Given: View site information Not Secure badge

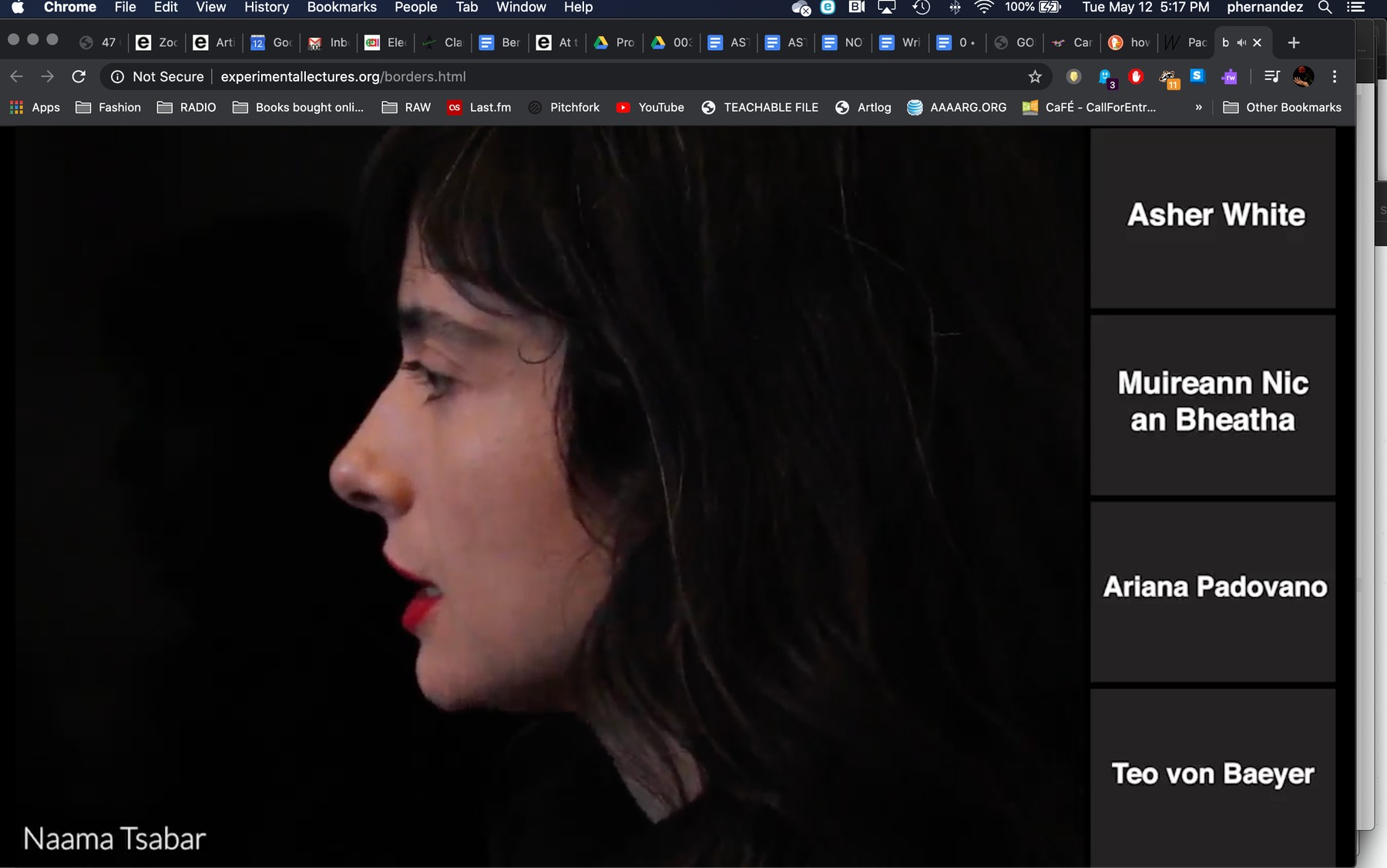Looking at the screenshot, I should (157, 76).
